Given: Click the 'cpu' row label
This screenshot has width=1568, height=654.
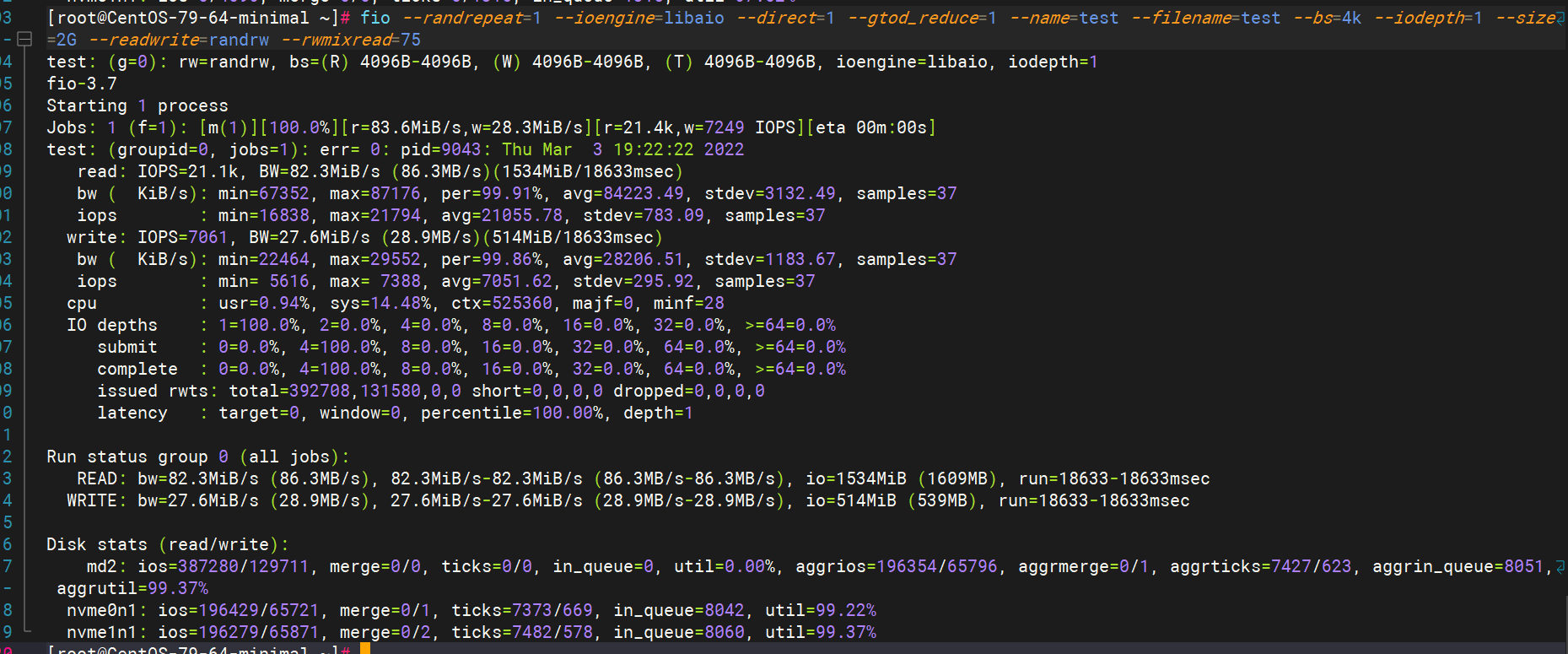Looking at the screenshot, I should point(82,303).
